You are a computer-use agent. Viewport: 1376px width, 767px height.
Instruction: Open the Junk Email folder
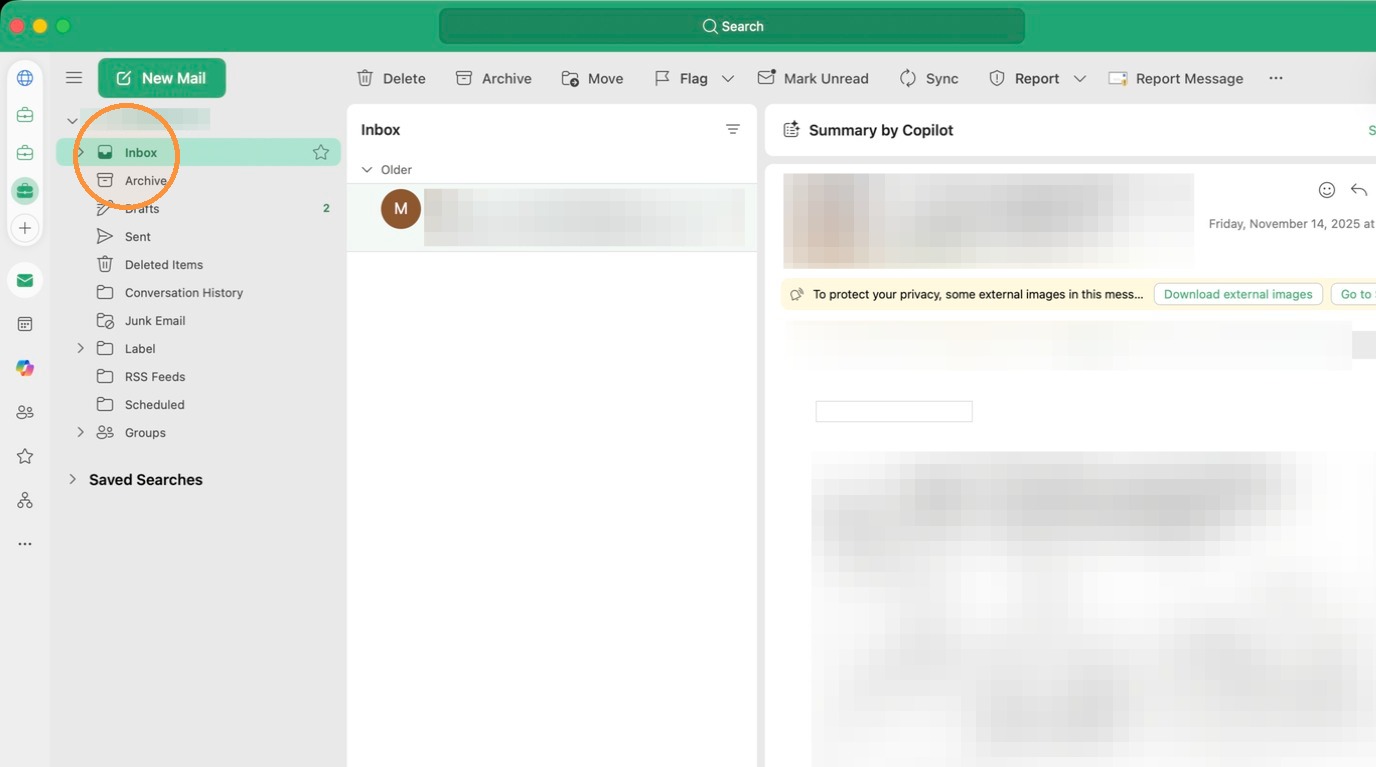[x=198, y=320]
